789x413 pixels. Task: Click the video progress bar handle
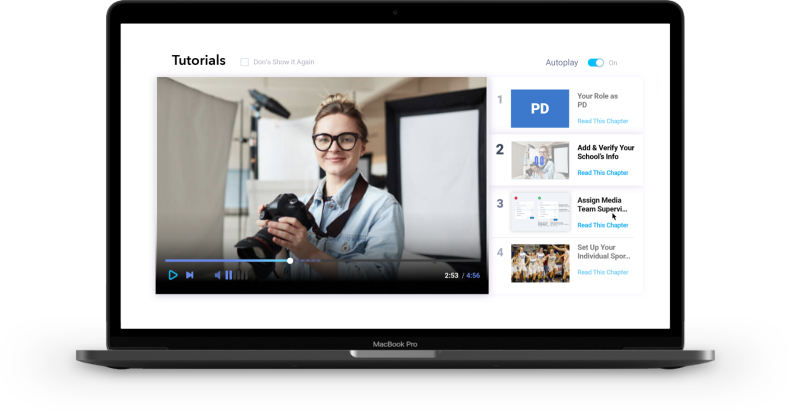pyautogui.click(x=290, y=260)
